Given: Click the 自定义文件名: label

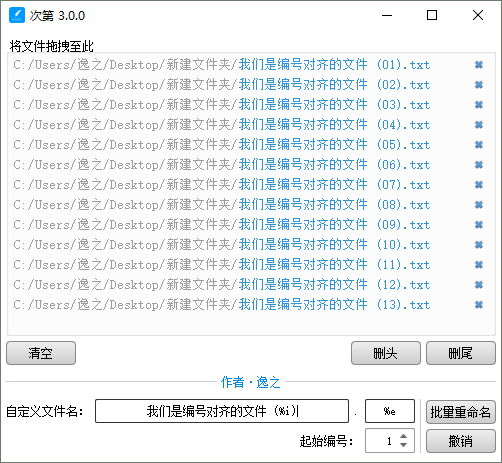Looking at the screenshot, I should (x=45, y=411).
